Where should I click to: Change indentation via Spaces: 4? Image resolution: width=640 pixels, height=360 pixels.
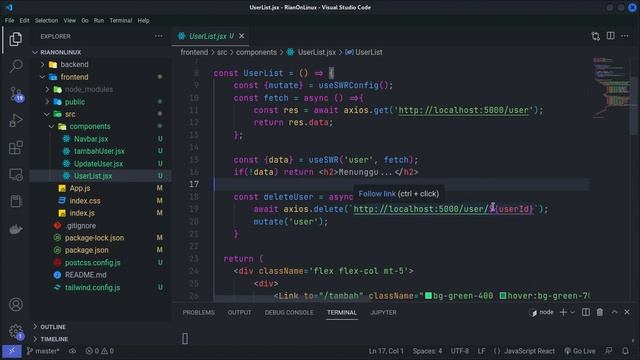[427, 351]
